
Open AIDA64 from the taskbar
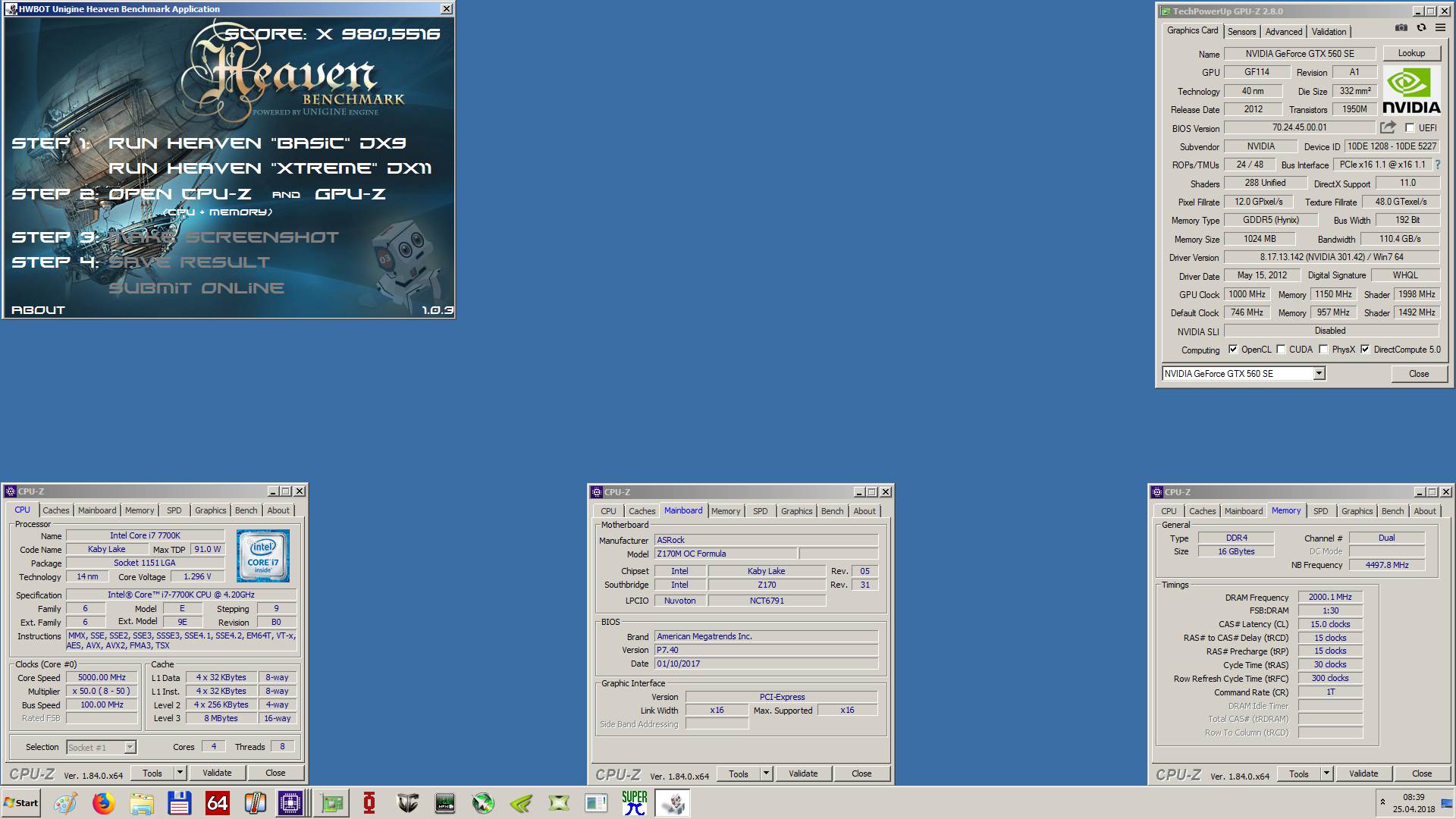coord(217,803)
